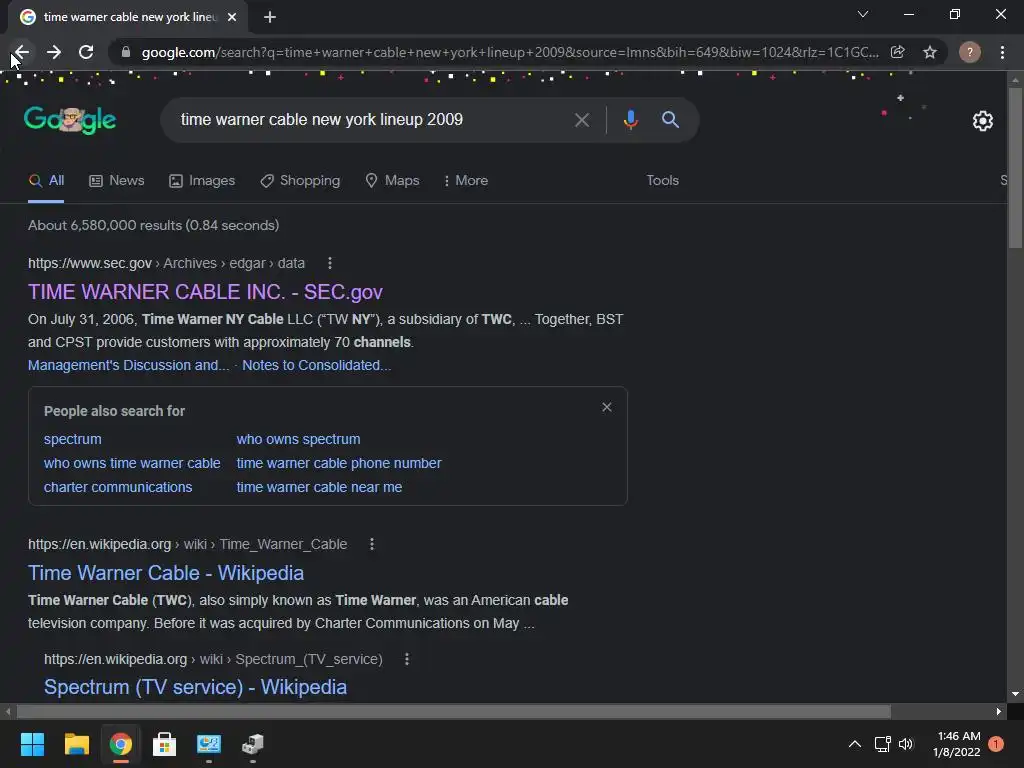The height and width of the screenshot is (768, 1024).
Task: Click into the Google search box text
Action: pyautogui.click(x=322, y=120)
